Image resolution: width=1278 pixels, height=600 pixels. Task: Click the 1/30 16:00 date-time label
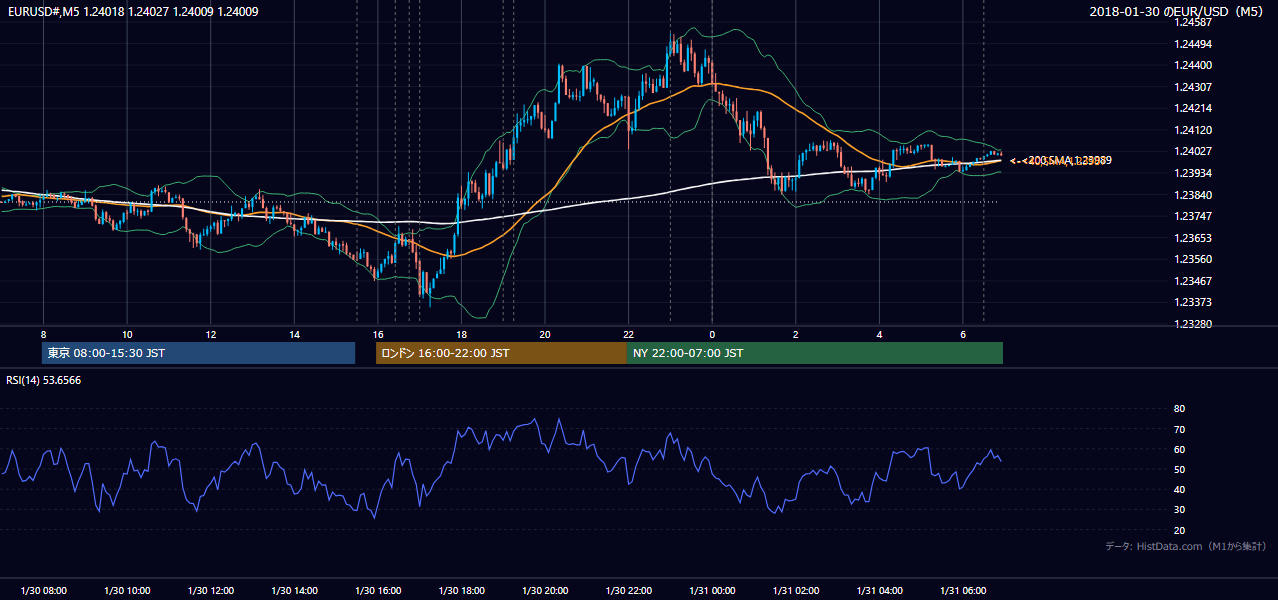(378, 591)
